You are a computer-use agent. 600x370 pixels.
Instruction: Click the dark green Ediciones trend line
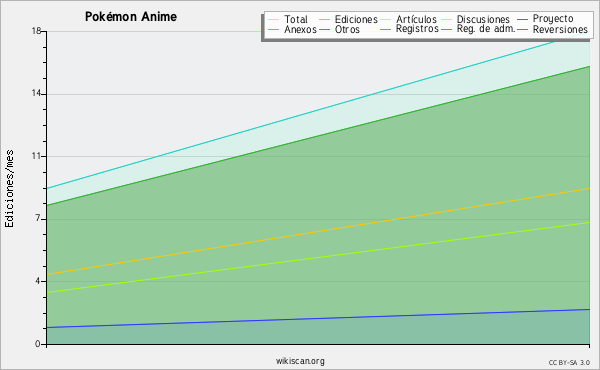point(318,136)
